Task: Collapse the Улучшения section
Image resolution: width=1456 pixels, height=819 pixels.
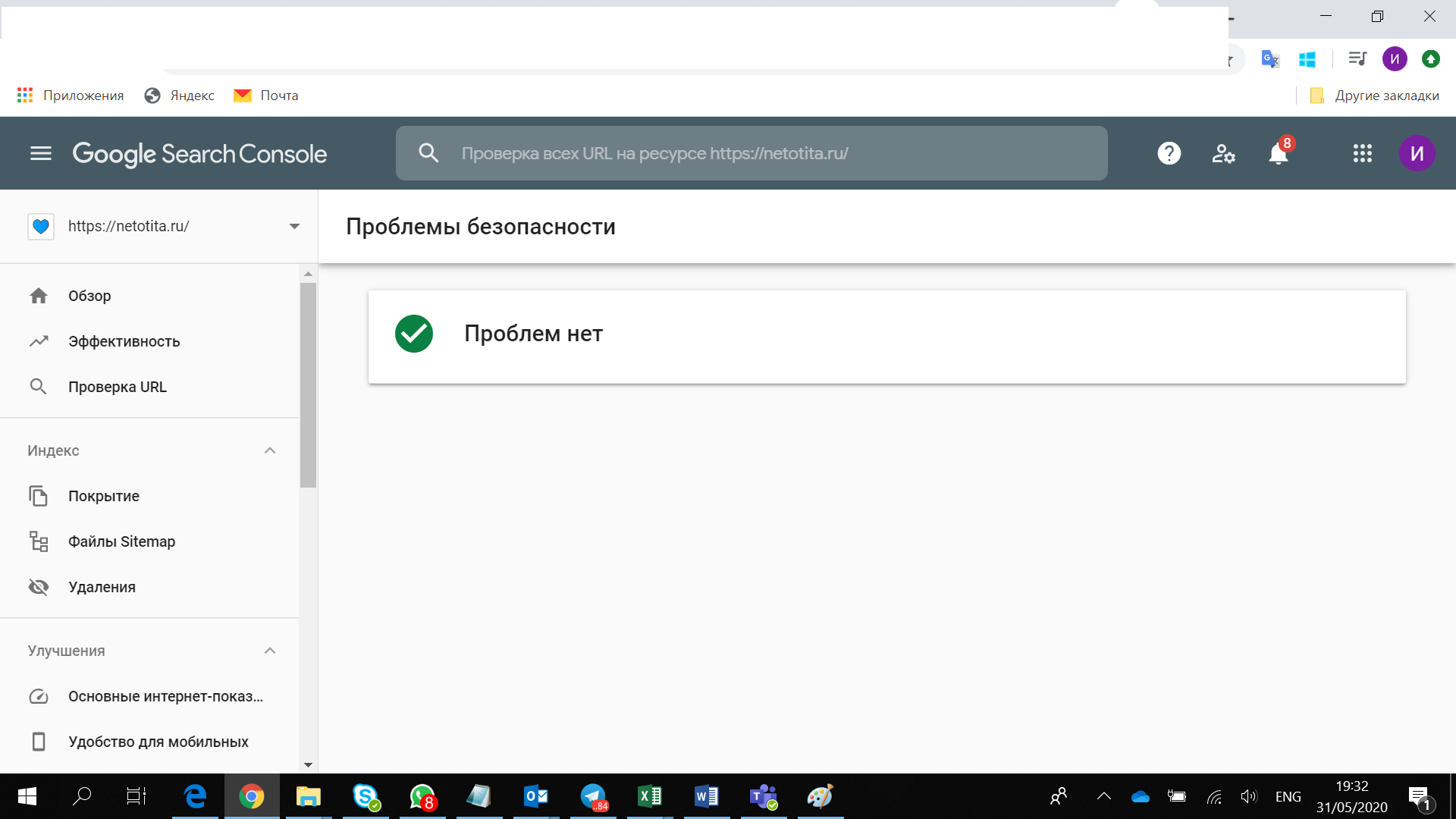Action: (x=270, y=651)
